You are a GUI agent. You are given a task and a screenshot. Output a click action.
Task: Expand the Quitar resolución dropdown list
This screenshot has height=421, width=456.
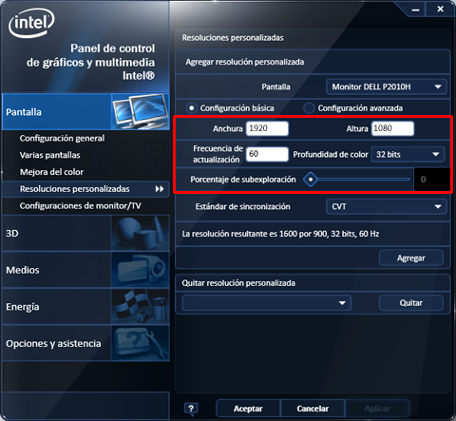(267, 303)
